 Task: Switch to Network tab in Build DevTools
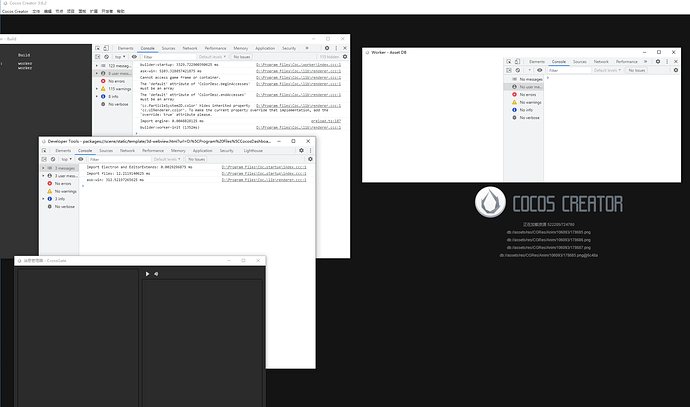[x=190, y=48]
